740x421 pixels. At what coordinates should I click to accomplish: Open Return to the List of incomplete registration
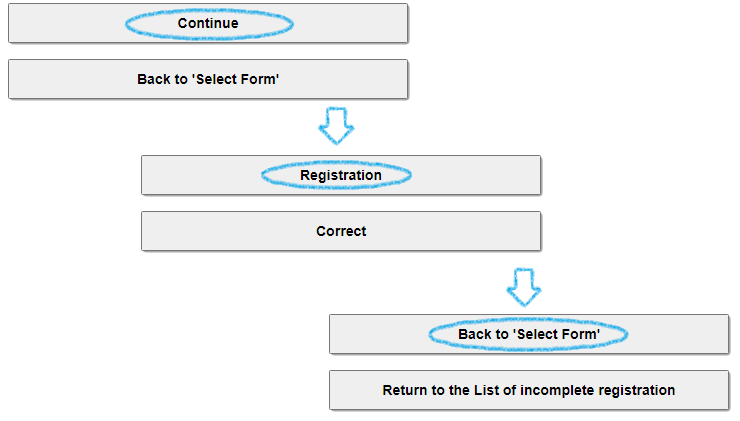529,390
